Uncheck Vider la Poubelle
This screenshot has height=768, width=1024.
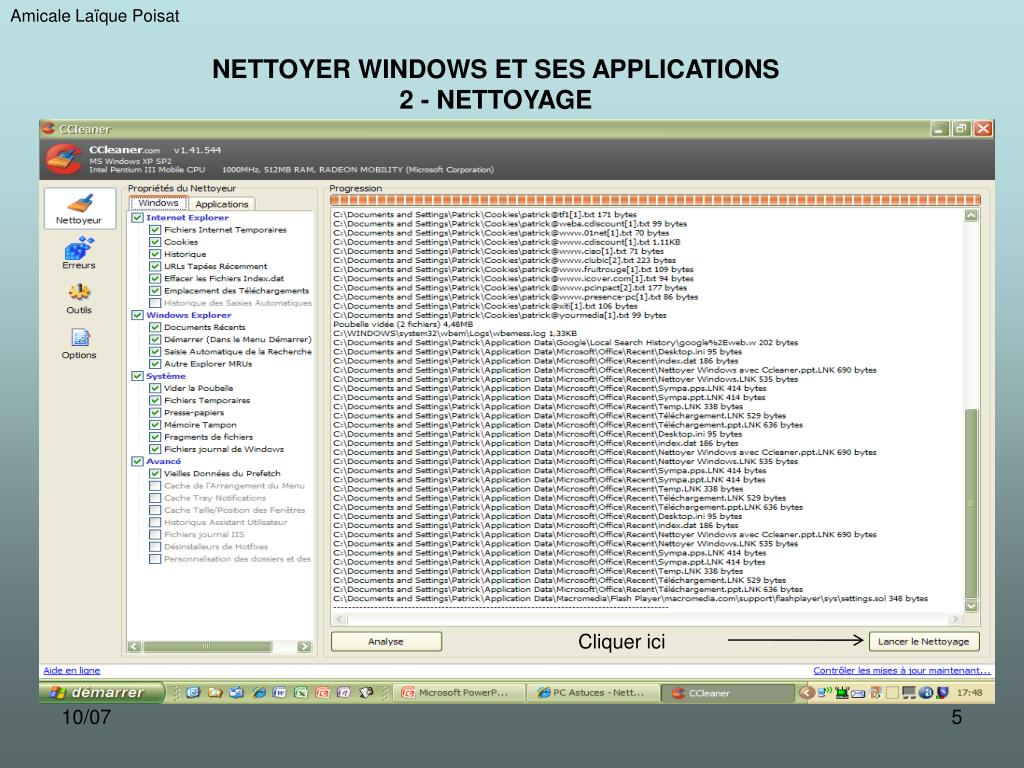pyautogui.click(x=155, y=388)
